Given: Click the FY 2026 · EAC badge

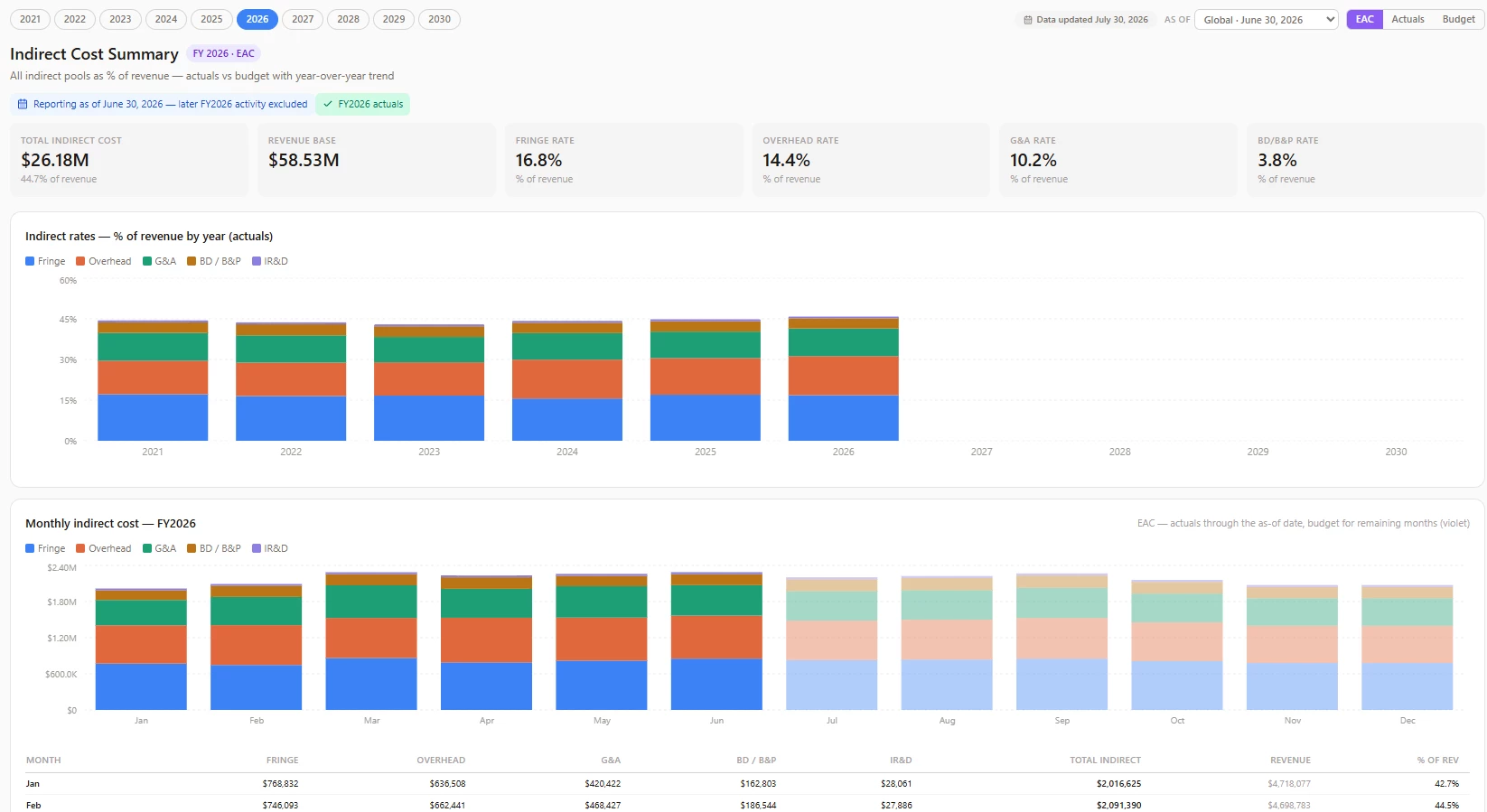Looking at the screenshot, I should click(x=223, y=54).
